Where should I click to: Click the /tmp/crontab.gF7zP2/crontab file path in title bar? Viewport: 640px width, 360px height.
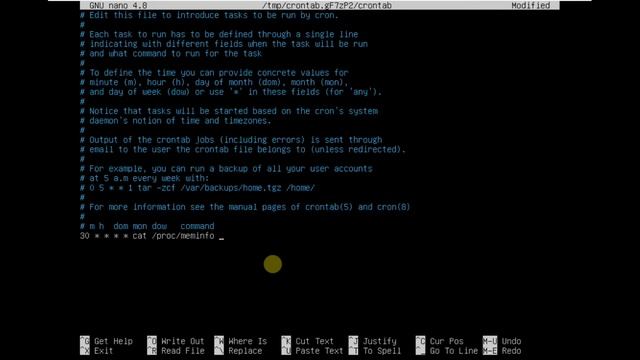327,5
